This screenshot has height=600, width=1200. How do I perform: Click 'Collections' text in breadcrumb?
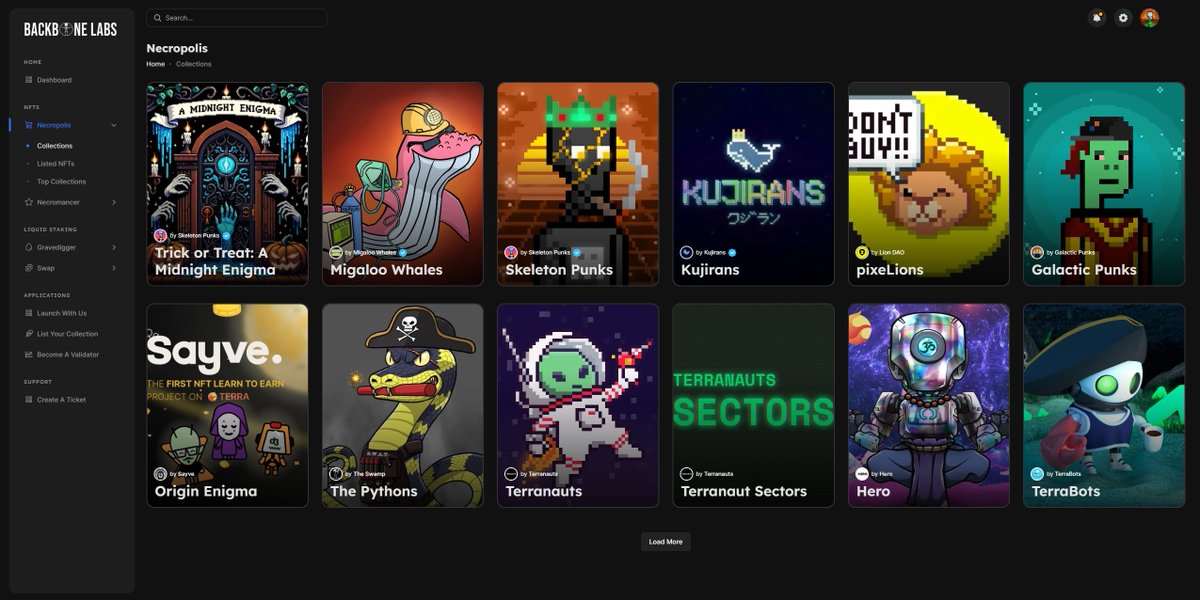coord(194,64)
